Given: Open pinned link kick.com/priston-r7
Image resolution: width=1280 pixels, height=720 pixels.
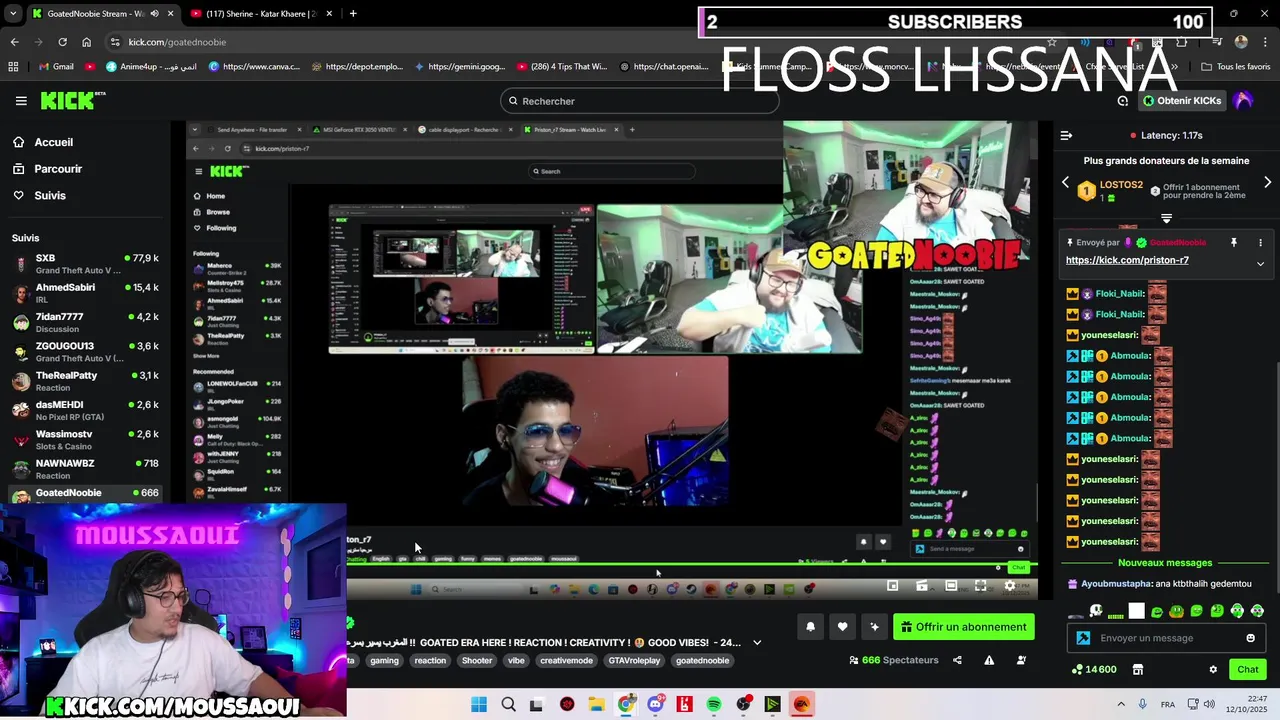Looking at the screenshot, I should tap(1127, 260).
